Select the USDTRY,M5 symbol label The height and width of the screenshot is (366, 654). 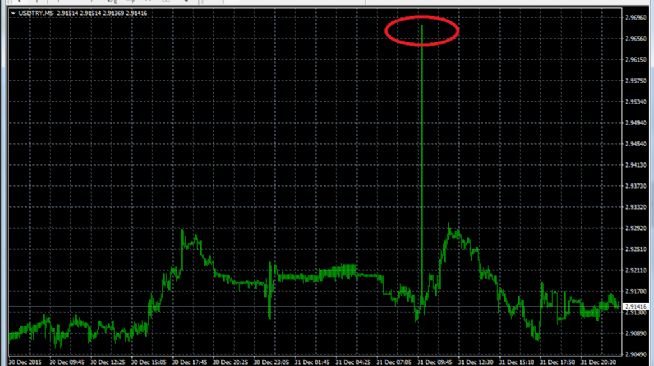pyautogui.click(x=36, y=13)
